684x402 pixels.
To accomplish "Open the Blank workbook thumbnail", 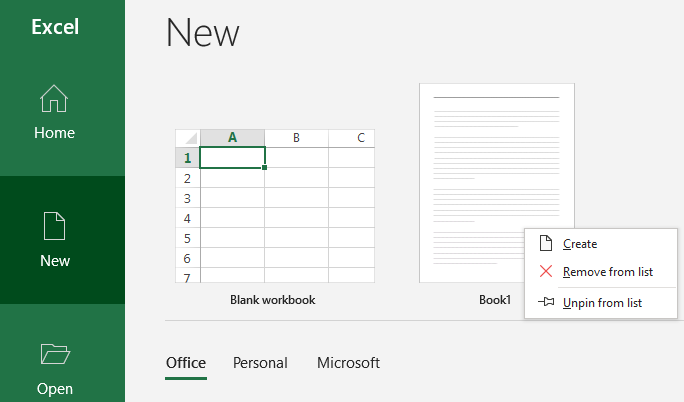I will pos(275,206).
